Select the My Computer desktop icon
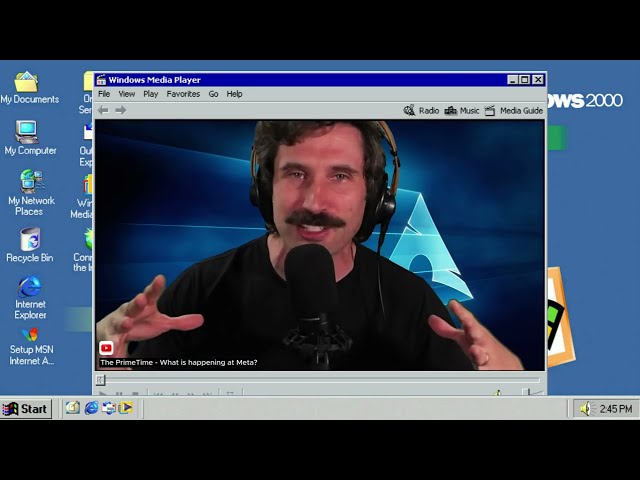 pyautogui.click(x=30, y=138)
